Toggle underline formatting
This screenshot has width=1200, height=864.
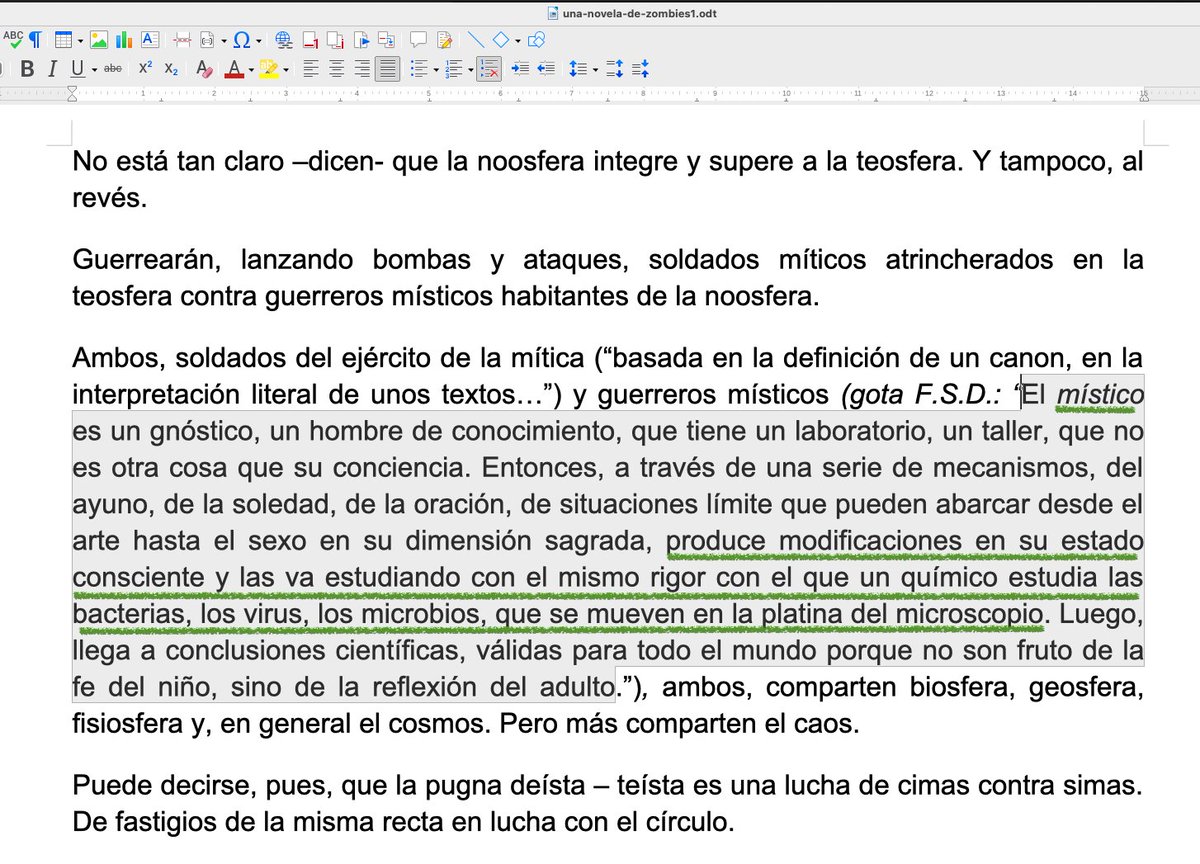tap(77, 69)
